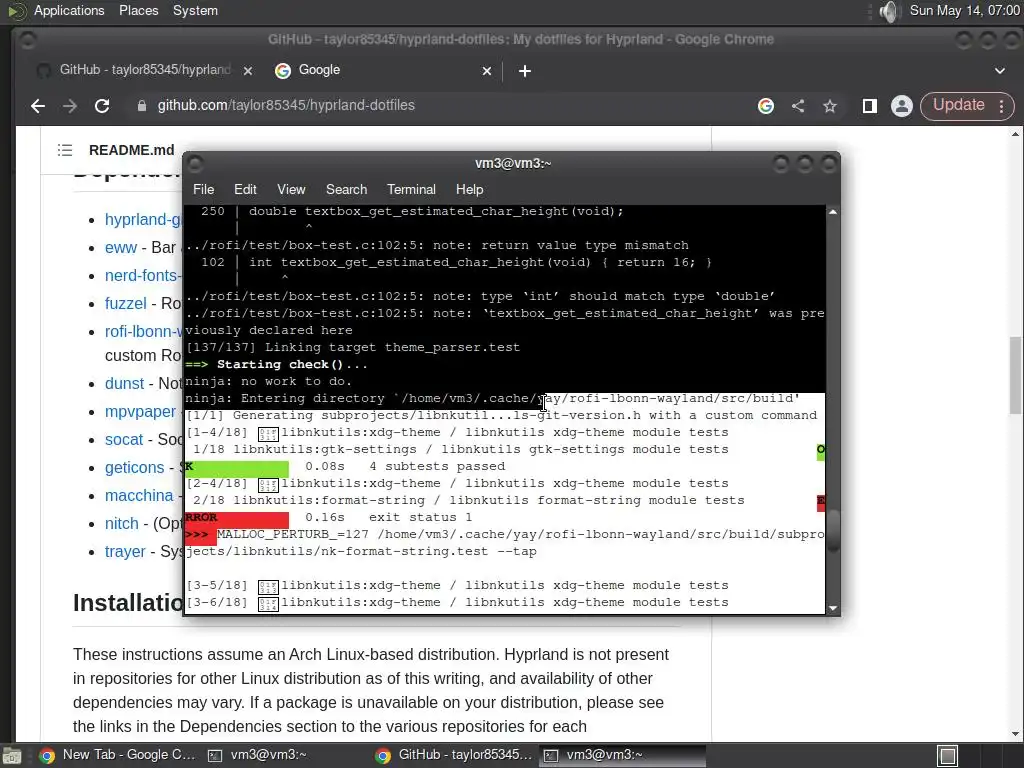1024x768 pixels.
Task: Switch to the GitHub tab
Action: click(144, 70)
